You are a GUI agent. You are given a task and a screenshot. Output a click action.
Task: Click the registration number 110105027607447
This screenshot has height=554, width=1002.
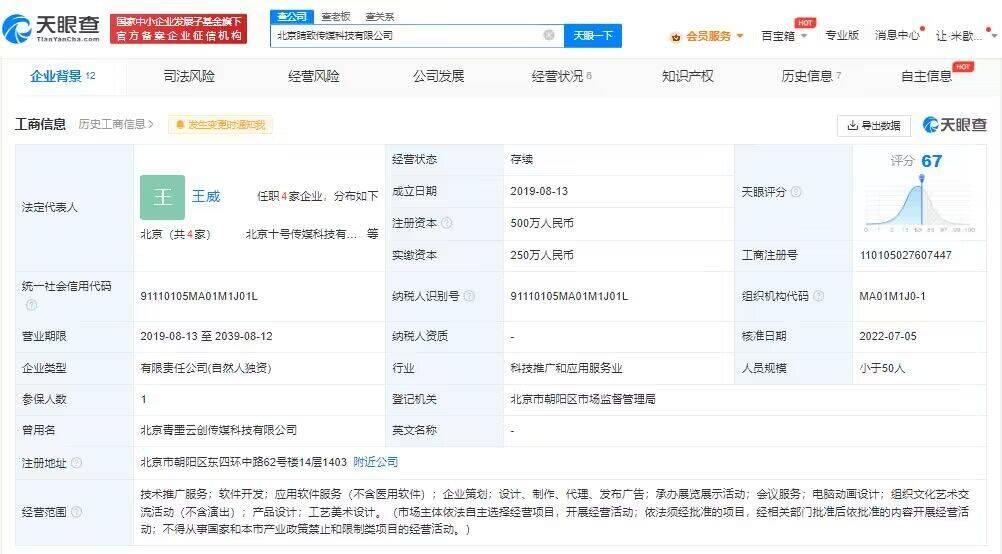click(906, 255)
